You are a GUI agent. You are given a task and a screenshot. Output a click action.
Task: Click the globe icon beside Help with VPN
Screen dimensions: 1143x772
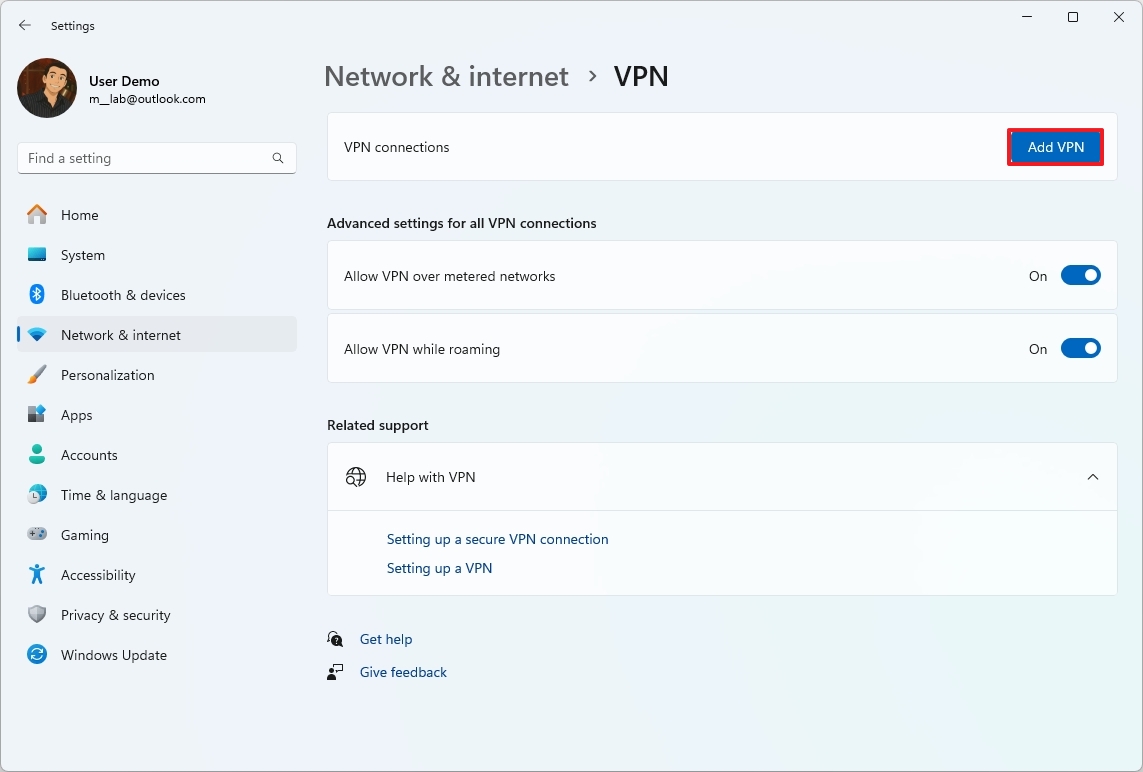[356, 476]
